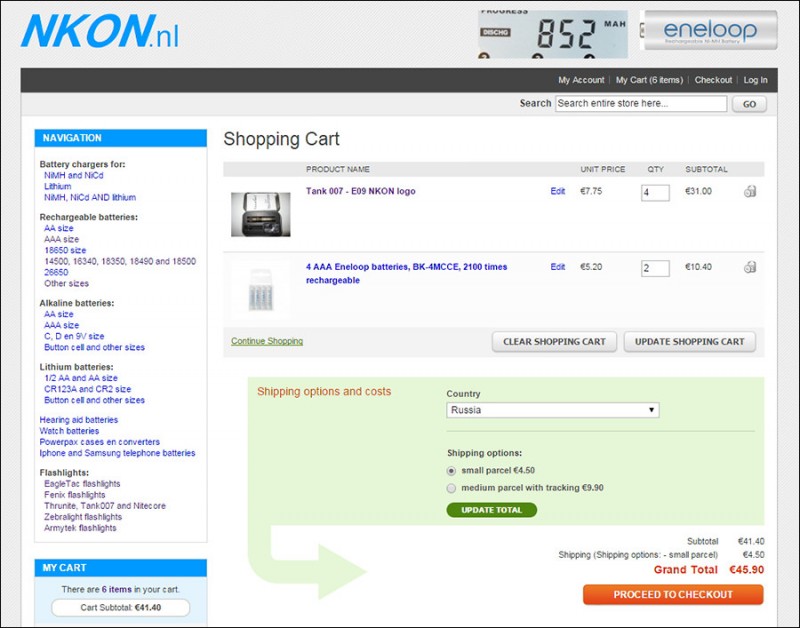800x628 pixels.
Task: Open Other sizes rechargeable batteries
Action: [66, 284]
